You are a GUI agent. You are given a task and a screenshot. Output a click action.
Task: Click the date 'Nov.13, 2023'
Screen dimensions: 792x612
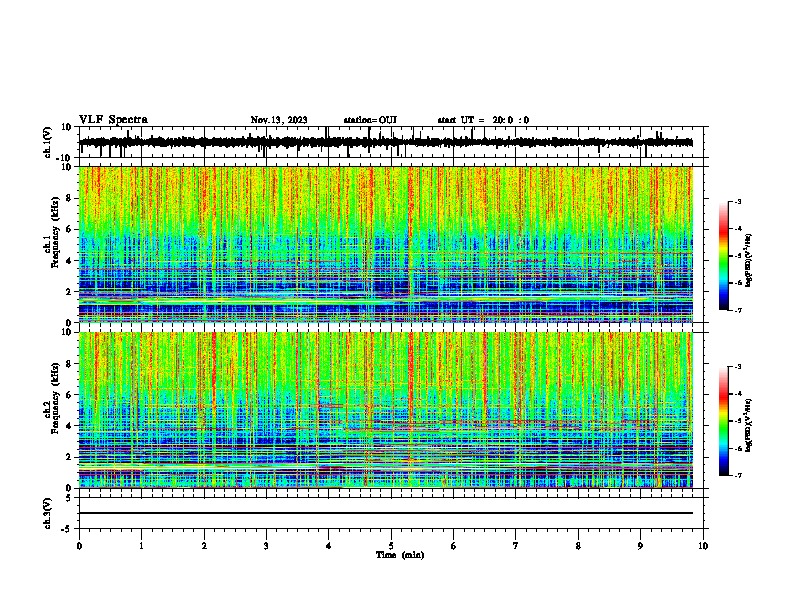coord(279,120)
